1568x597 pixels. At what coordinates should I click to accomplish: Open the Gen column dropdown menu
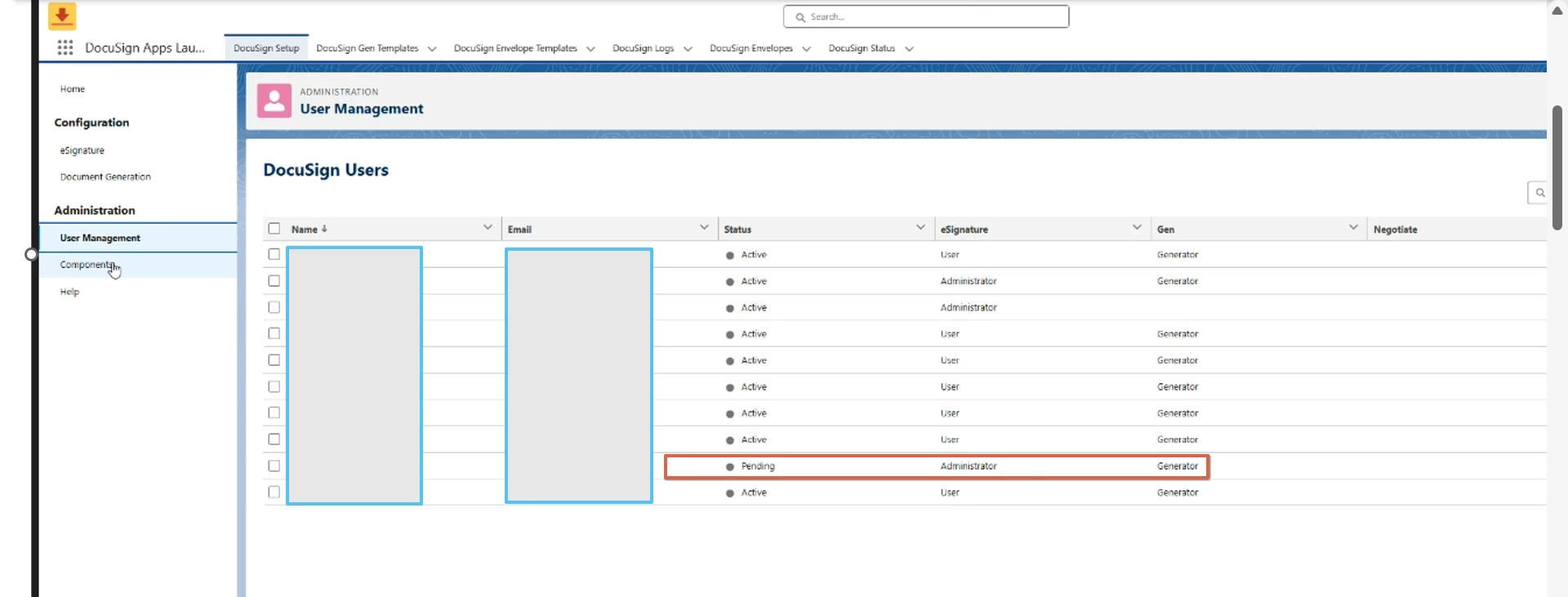click(x=1353, y=227)
